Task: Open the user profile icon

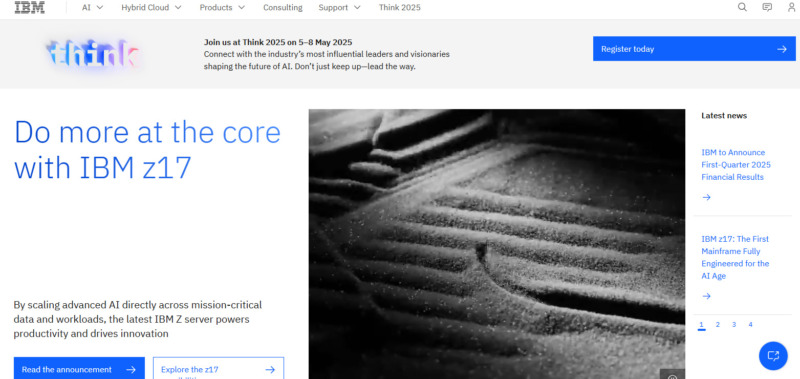Action: pos(791,7)
